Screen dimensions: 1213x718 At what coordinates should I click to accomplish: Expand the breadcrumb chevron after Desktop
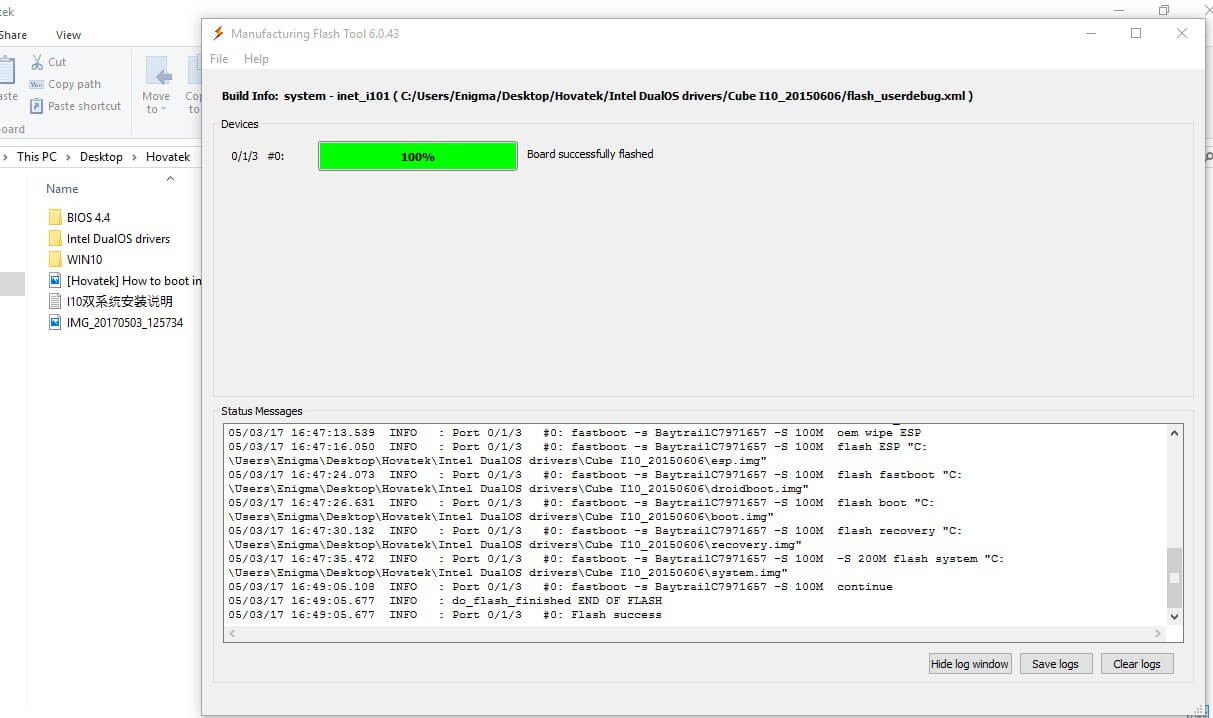(x=133, y=157)
